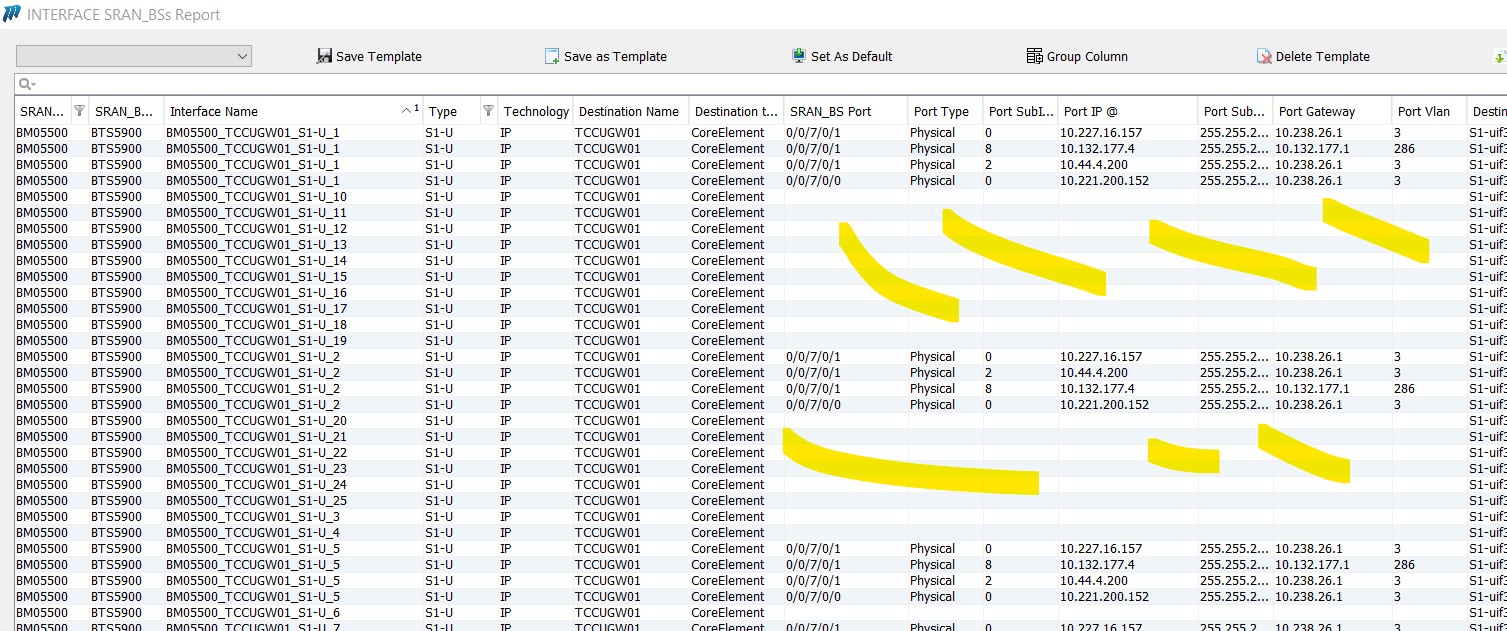Image resolution: width=1507 pixels, height=631 pixels.
Task: Toggle sort arrow on Interface Name column
Action: pos(407,111)
